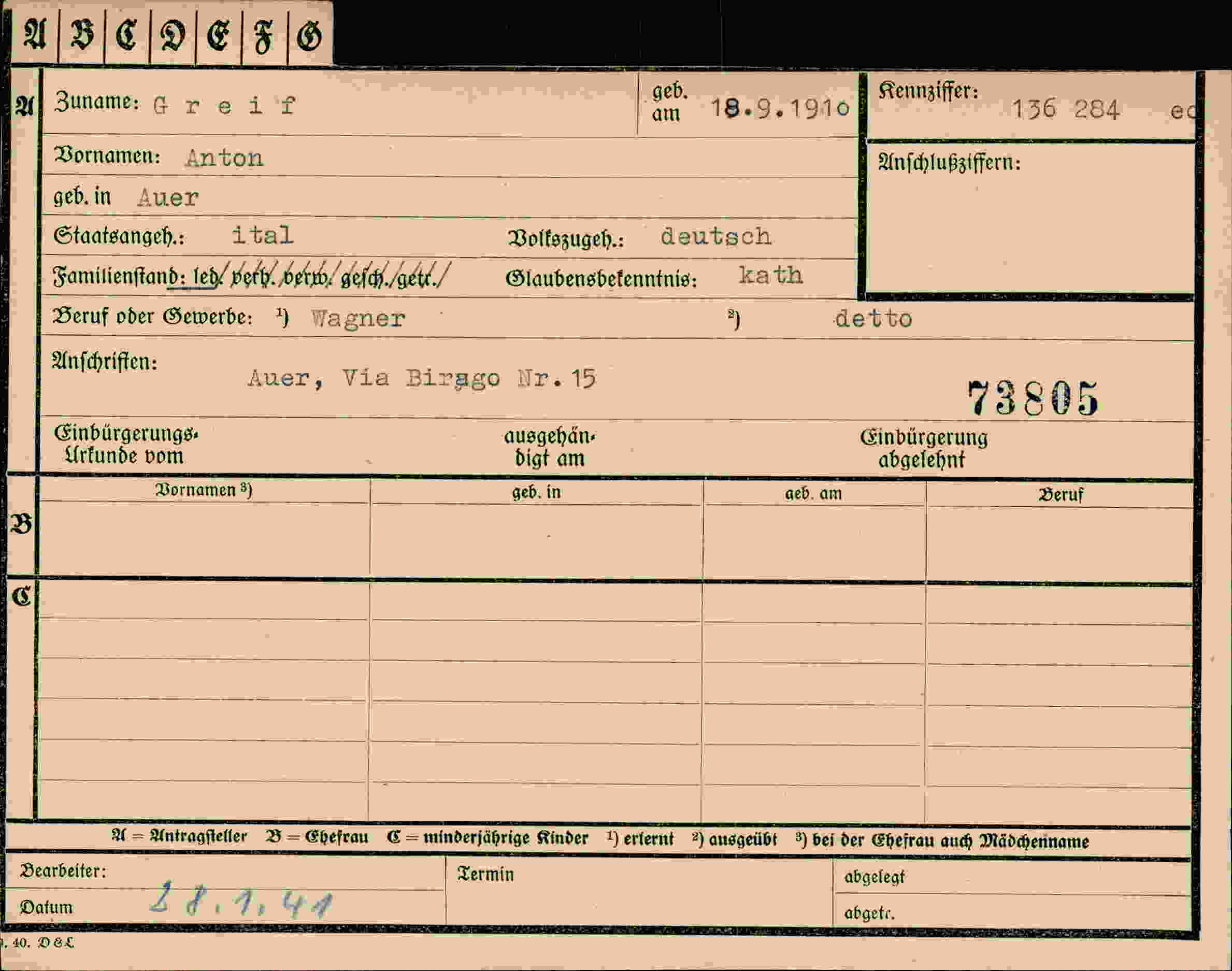This screenshot has height=971, width=1232.
Task: Click citizenship value 'ital'
Action: [263, 235]
